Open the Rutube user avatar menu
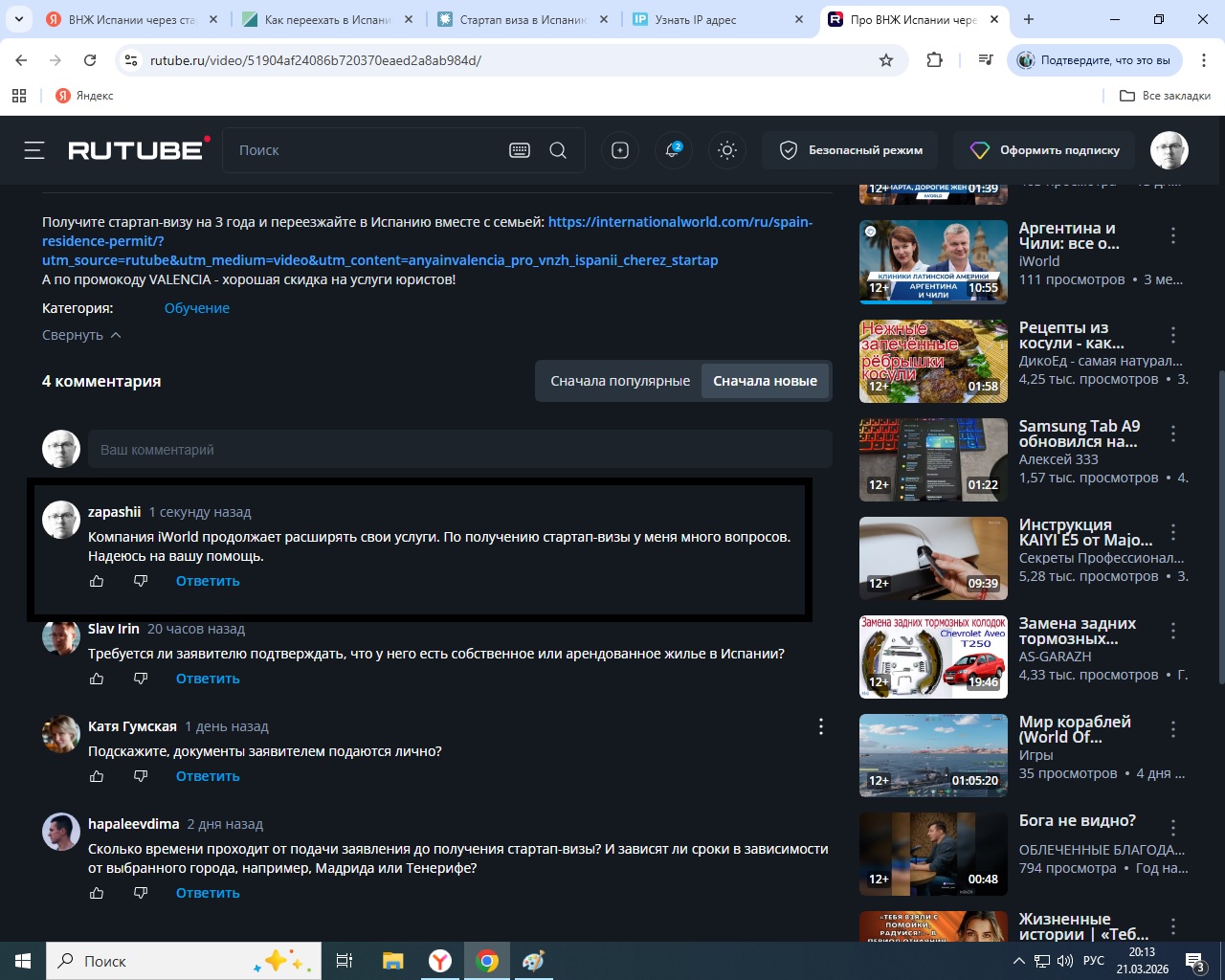Viewport: 1225px width, 980px height. click(x=1169, y=150)
